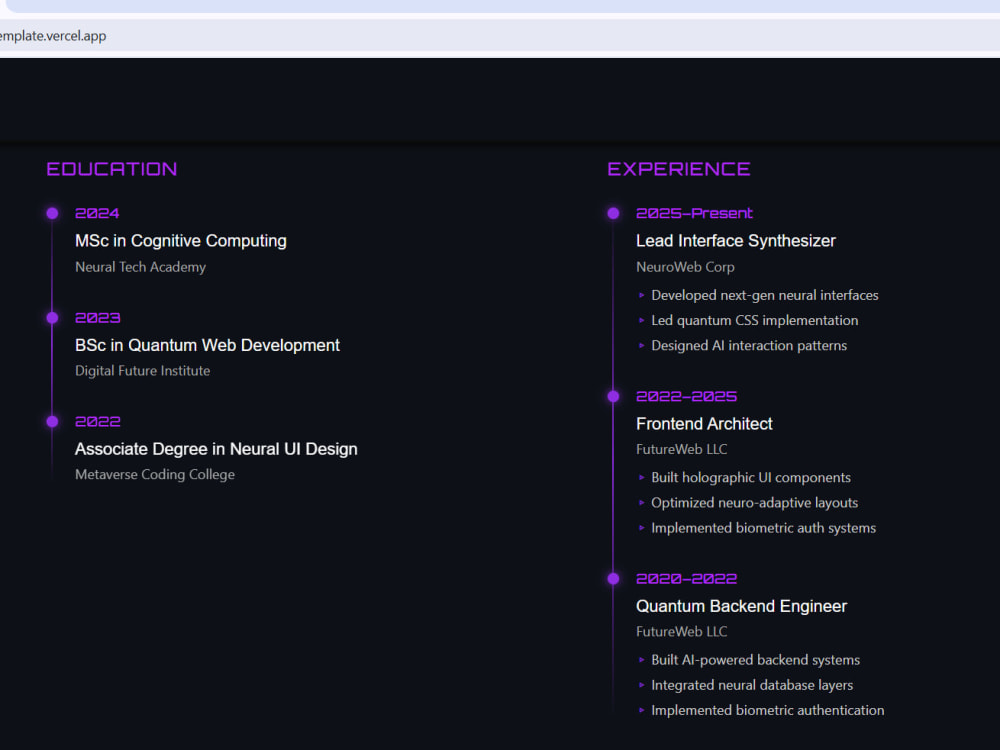Click arrow bullet before Built holographic UI components
Screen dimensions: 1000x750
[x=642, y=478]
